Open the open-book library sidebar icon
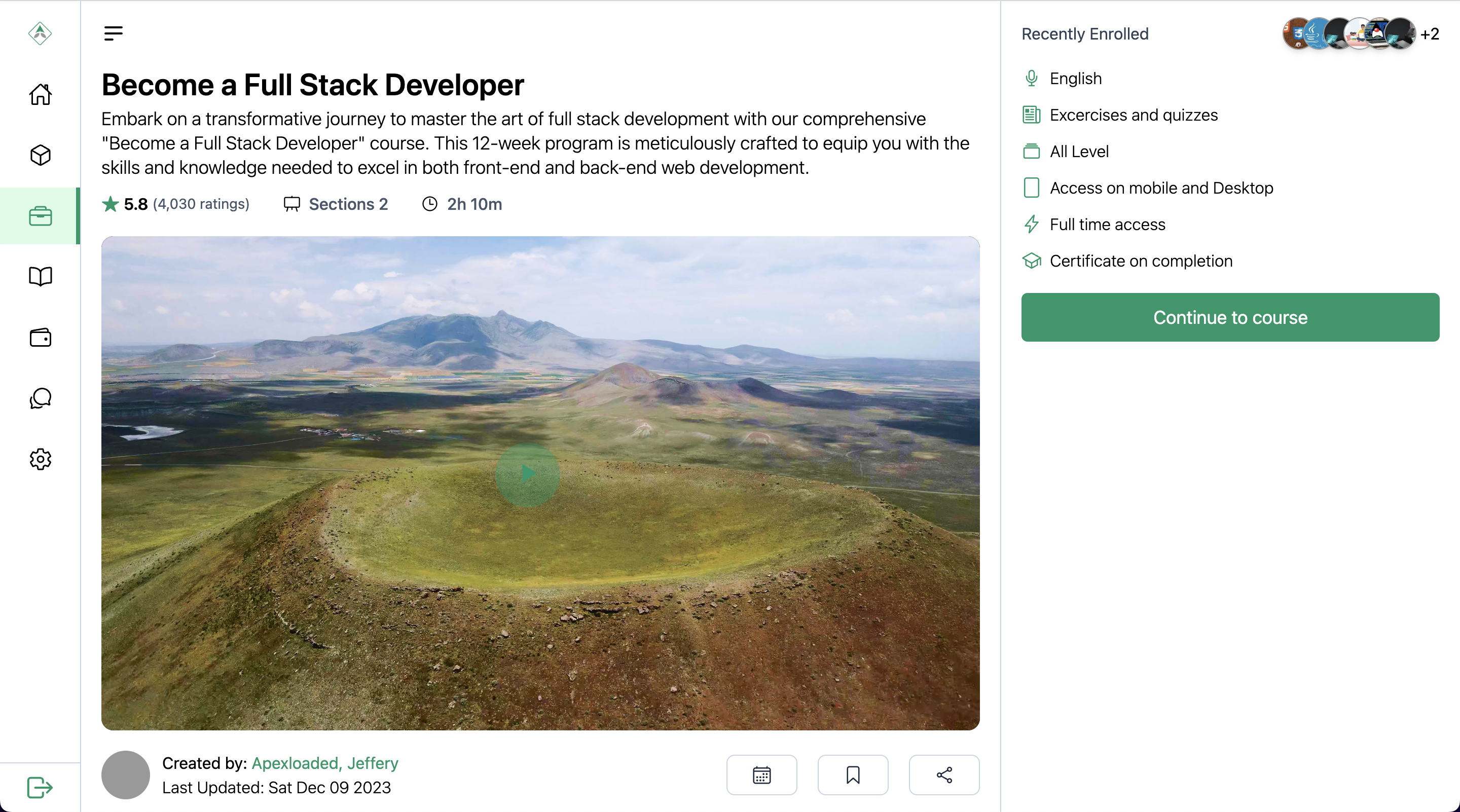 tap(40, 277)
